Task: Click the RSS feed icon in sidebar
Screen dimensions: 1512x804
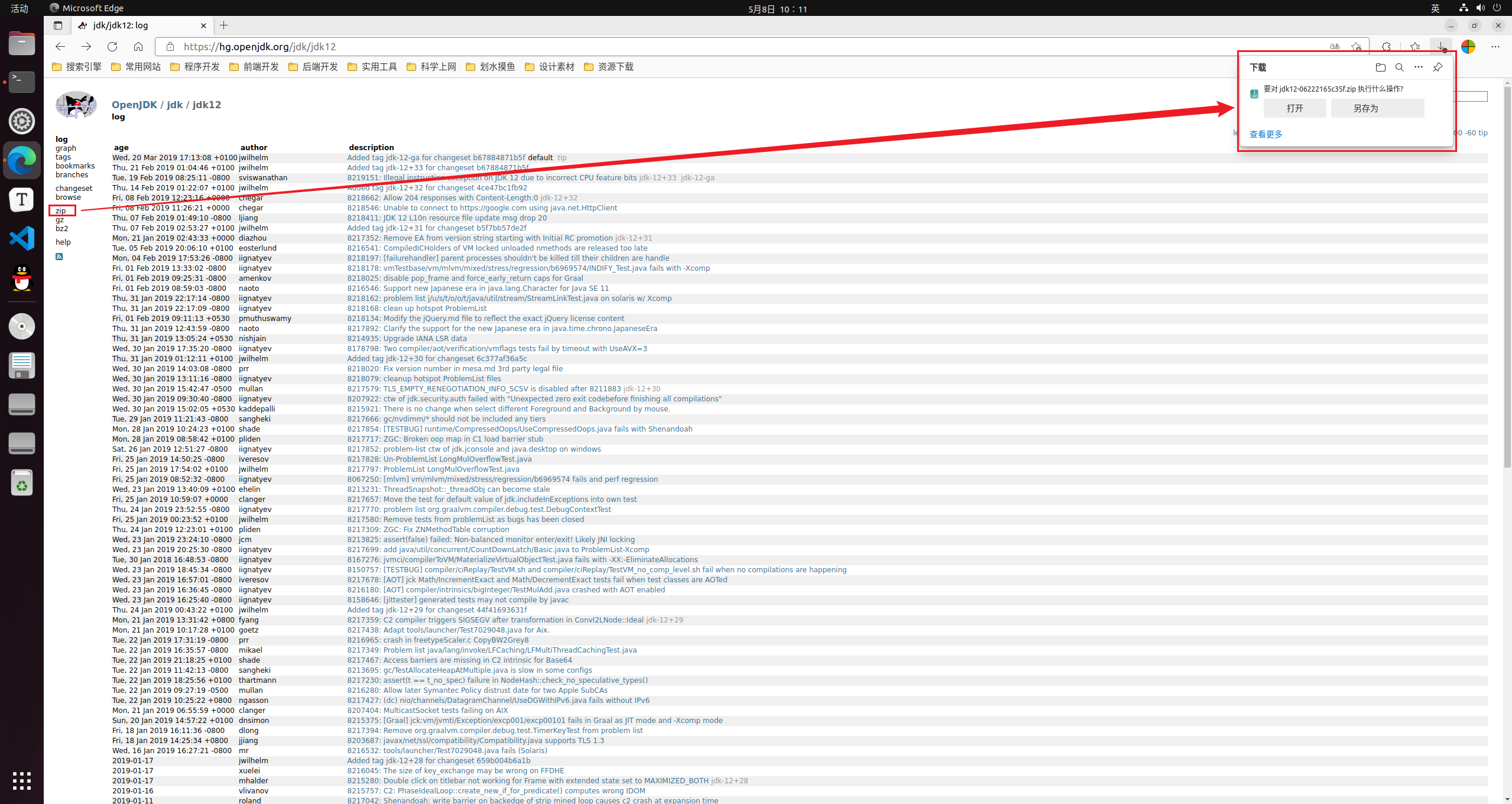Action: click(59, 257)
